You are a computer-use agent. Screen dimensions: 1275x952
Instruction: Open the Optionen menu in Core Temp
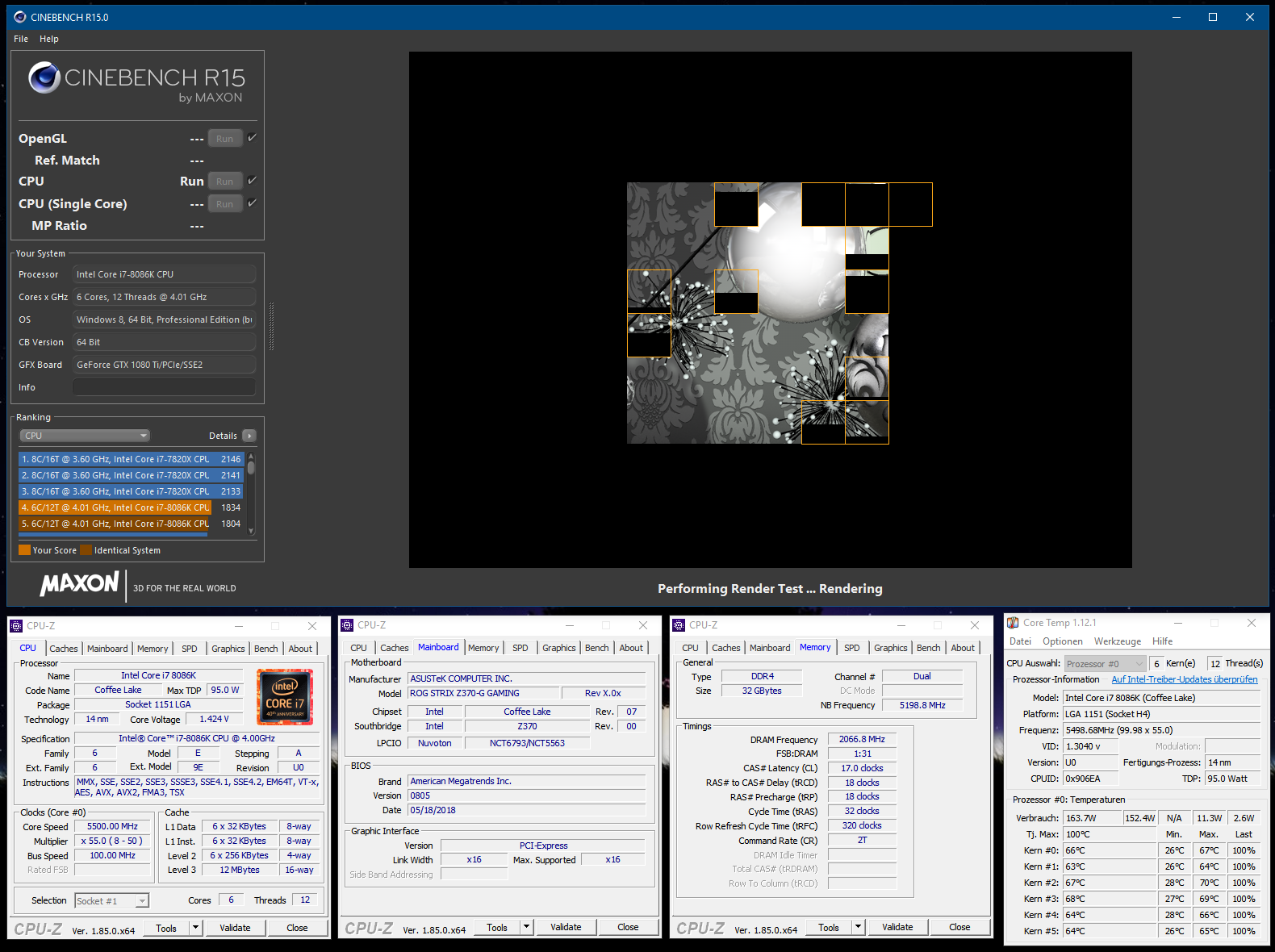(x=1062, y=641)
